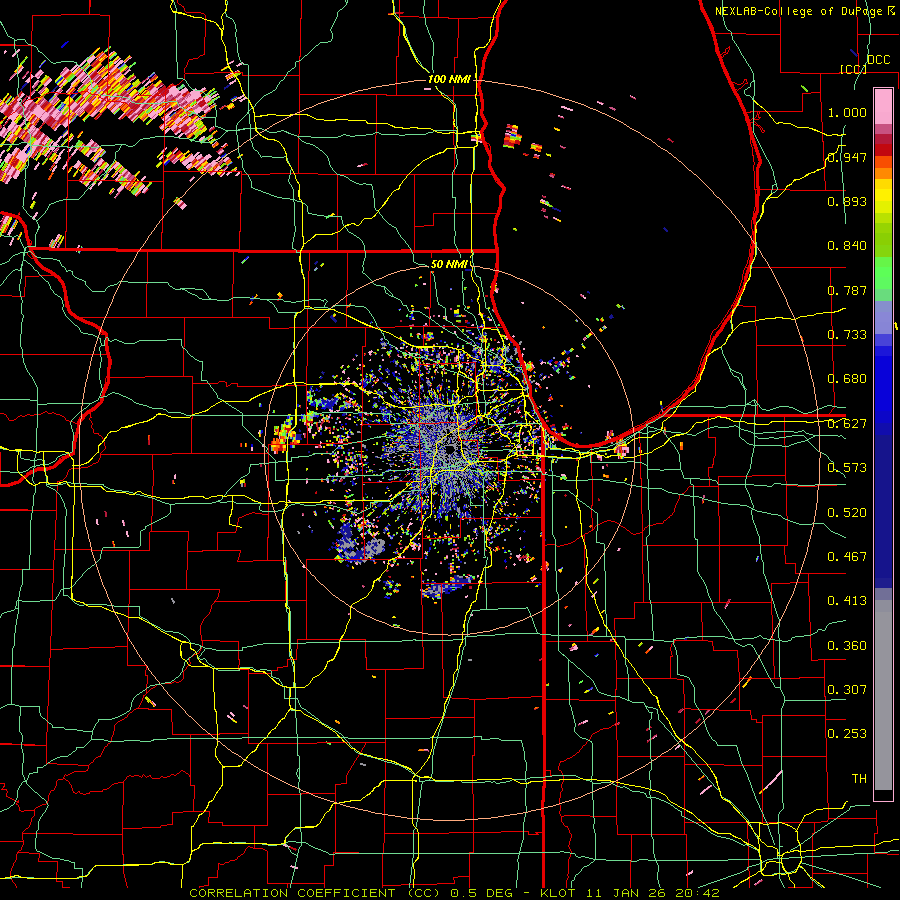Pick the gray segment of the color bar
This screenshot has width=900, height=900.
(x=883, y=695)
